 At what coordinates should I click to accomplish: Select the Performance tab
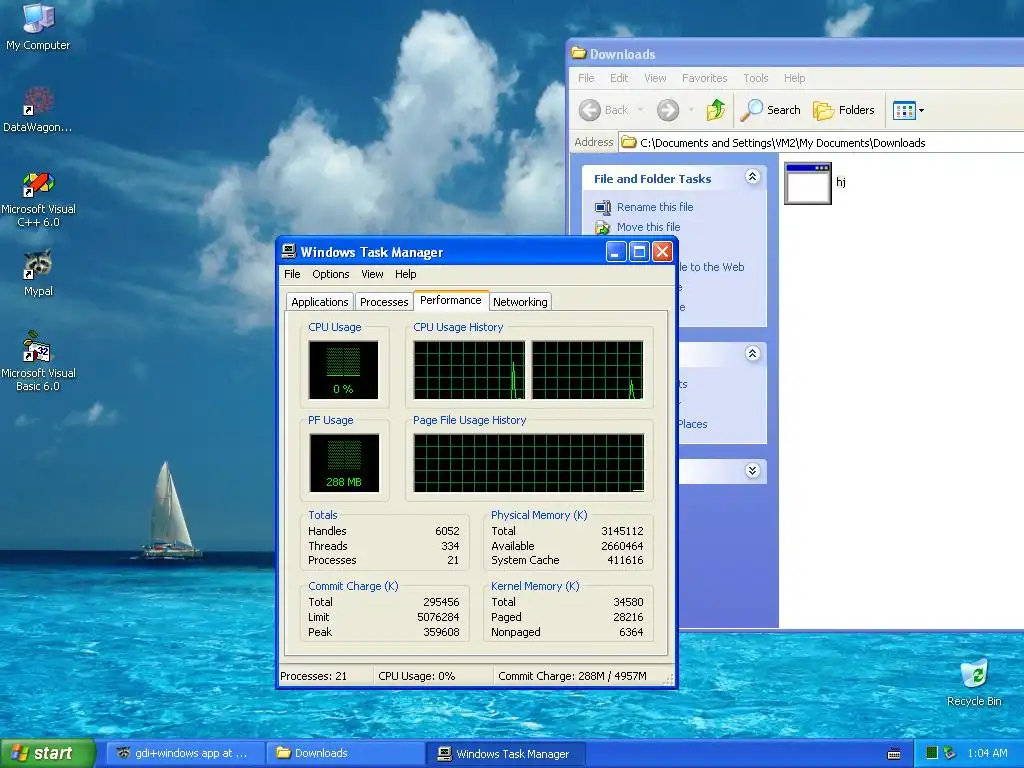[x=451, y=300]
